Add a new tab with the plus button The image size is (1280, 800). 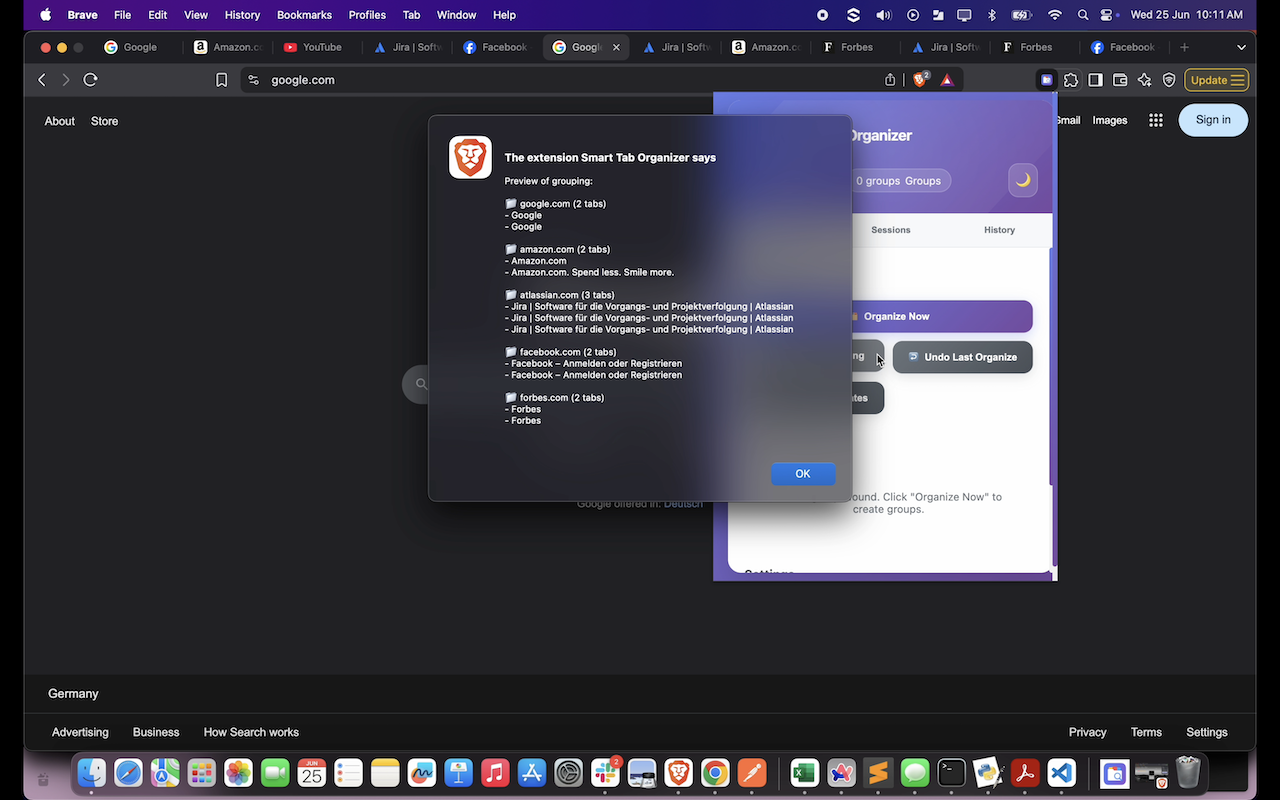pyautogui.click(x=1185, y=47)
